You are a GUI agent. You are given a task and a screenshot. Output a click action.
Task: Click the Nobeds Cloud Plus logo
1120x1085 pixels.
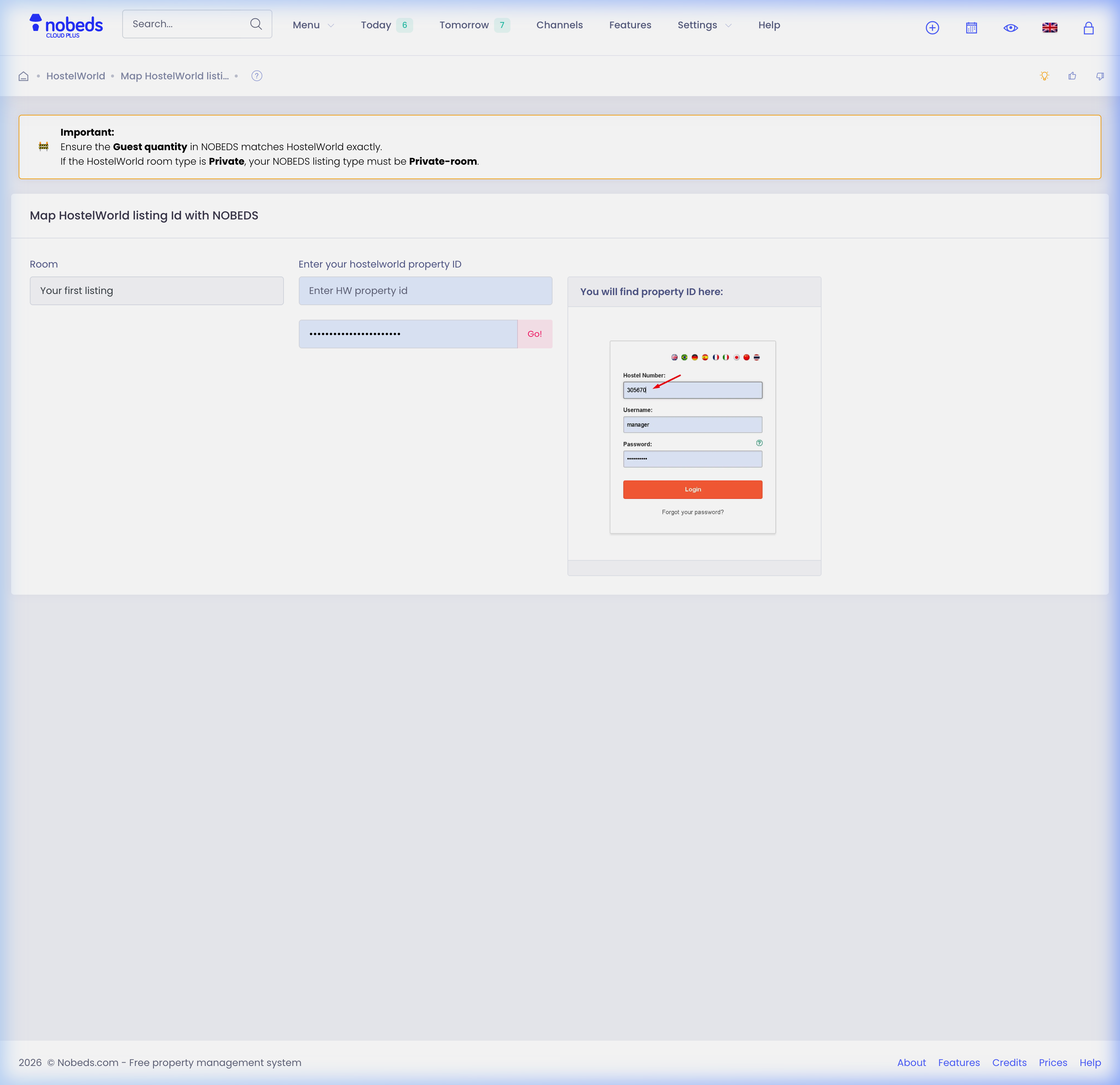(66, 26)
